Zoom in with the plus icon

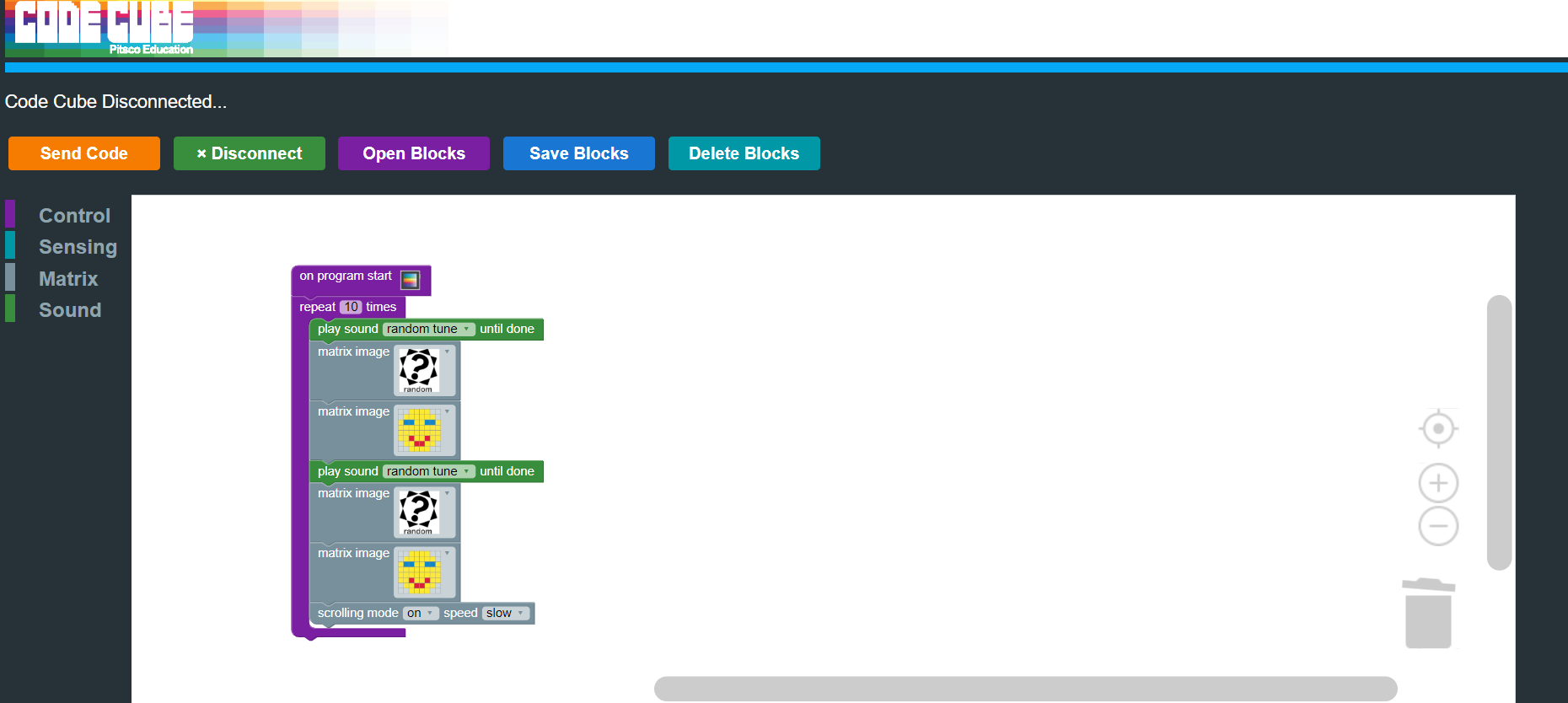pyautogui.click(x=1438, y=483)
